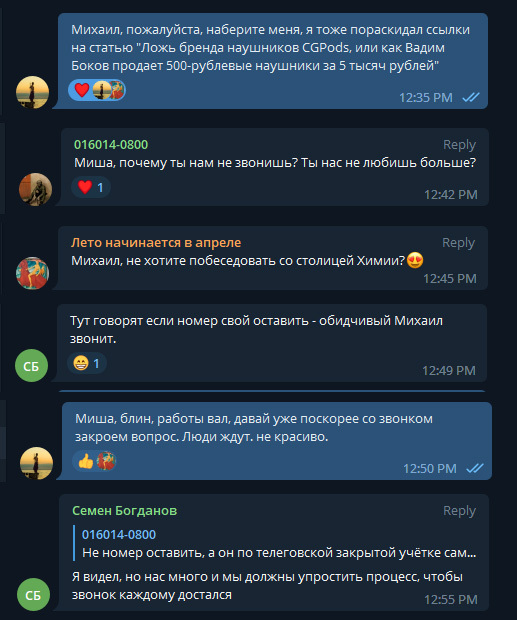Open sender name 016014-0800 profile
The image size is (517, 620).
click(111, 145)
